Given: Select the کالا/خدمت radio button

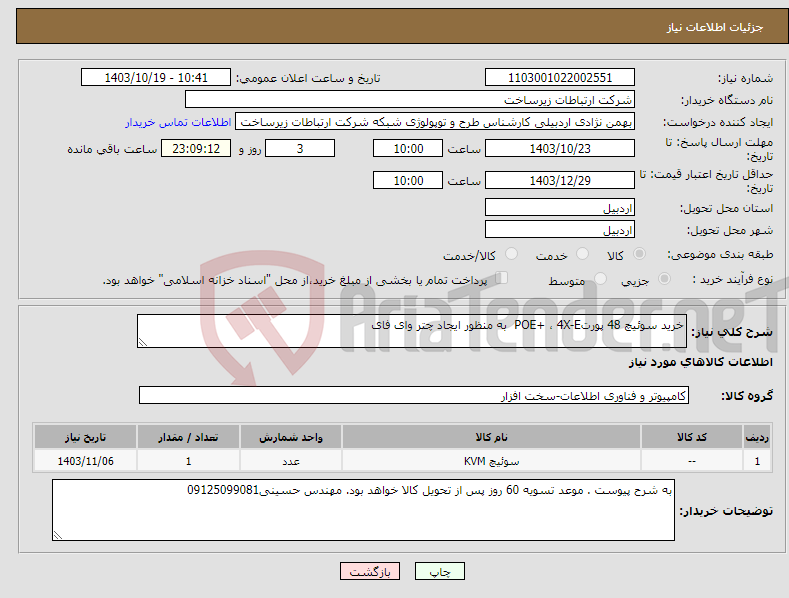Looking at the screenshot, I should [x=511, y=254].
